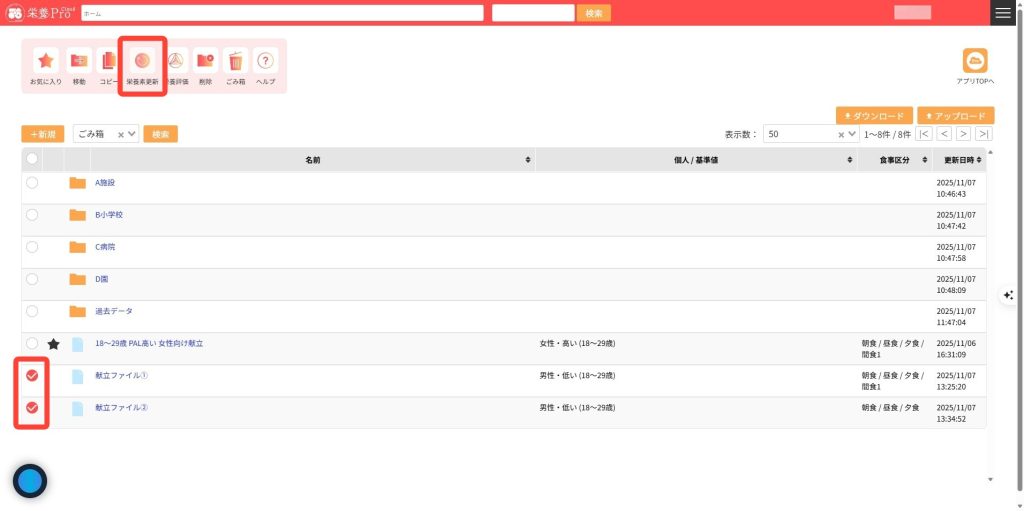The image size is (1024, 511).
Task: Open the hamburger menu in top-right corner
Action: tap(1002, 12)
